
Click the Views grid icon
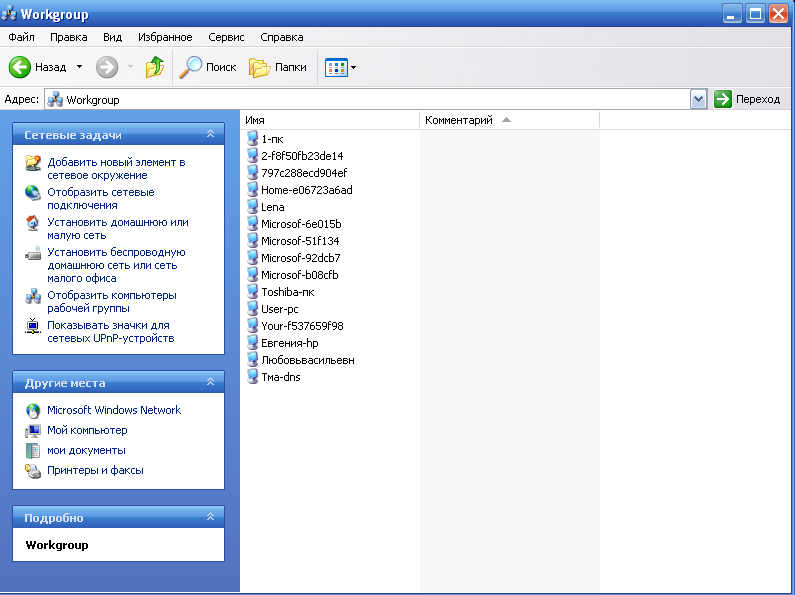(x=335, y=67)
